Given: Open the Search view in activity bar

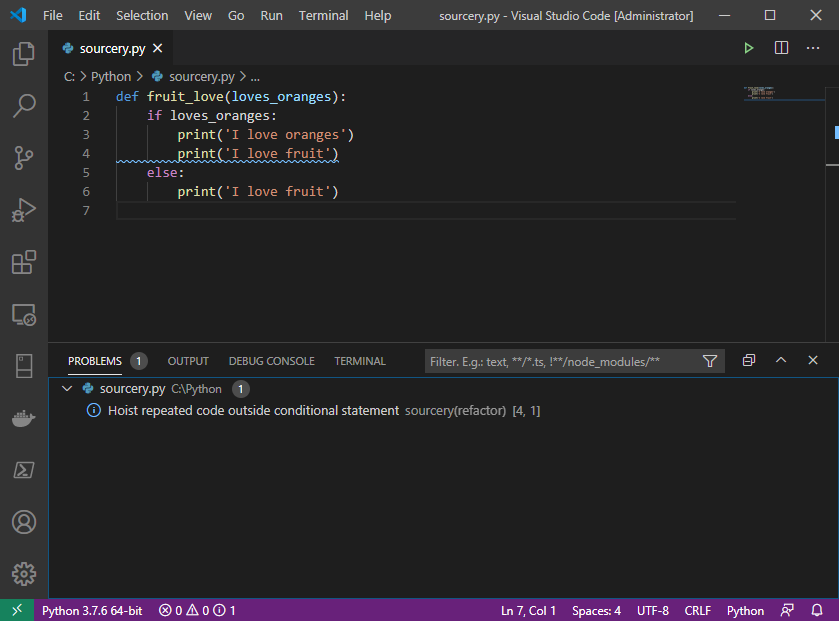Looking at the screenshot, I should [24, 105].
